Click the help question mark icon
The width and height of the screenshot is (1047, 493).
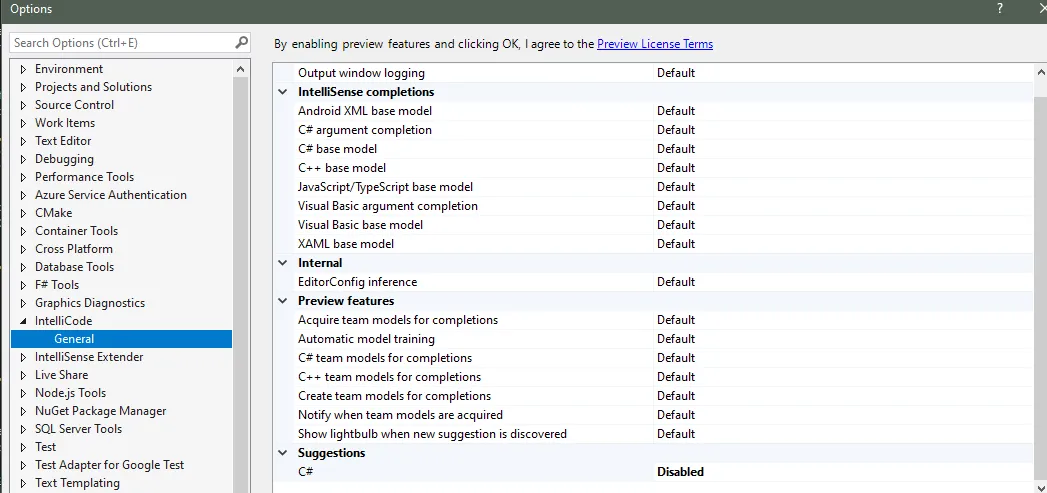(999, 9)
